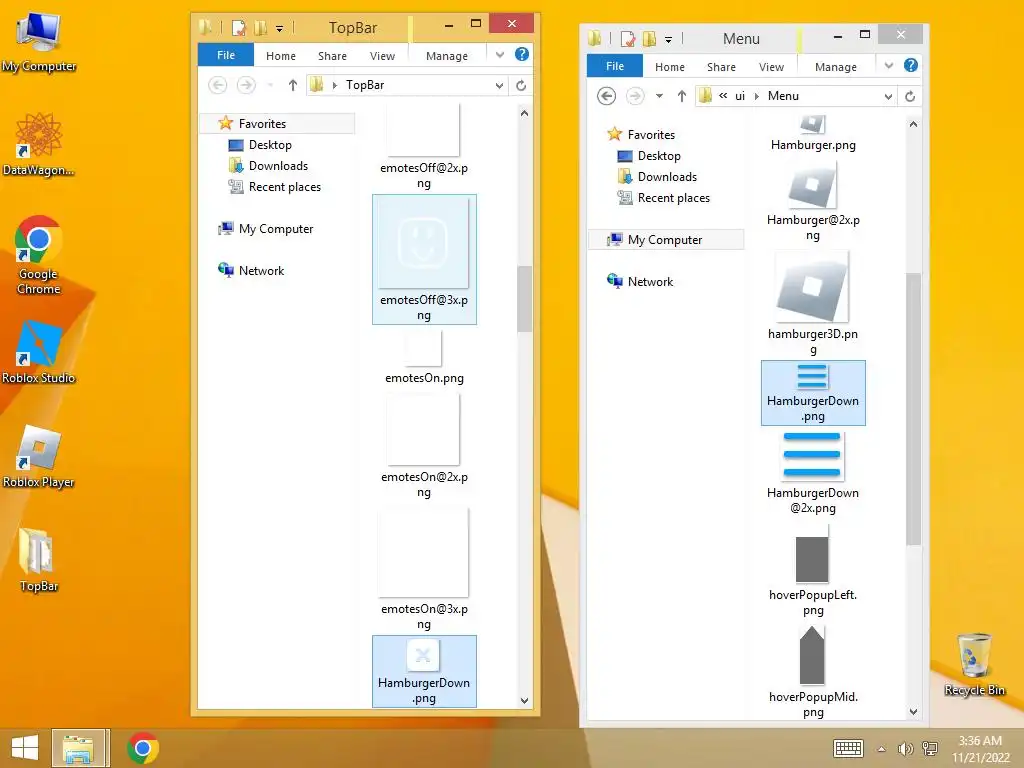The height and width of the screenshot is (768, 1024).
Task: Show hidden tray icons arrow
Action: (x=882, y=748)
